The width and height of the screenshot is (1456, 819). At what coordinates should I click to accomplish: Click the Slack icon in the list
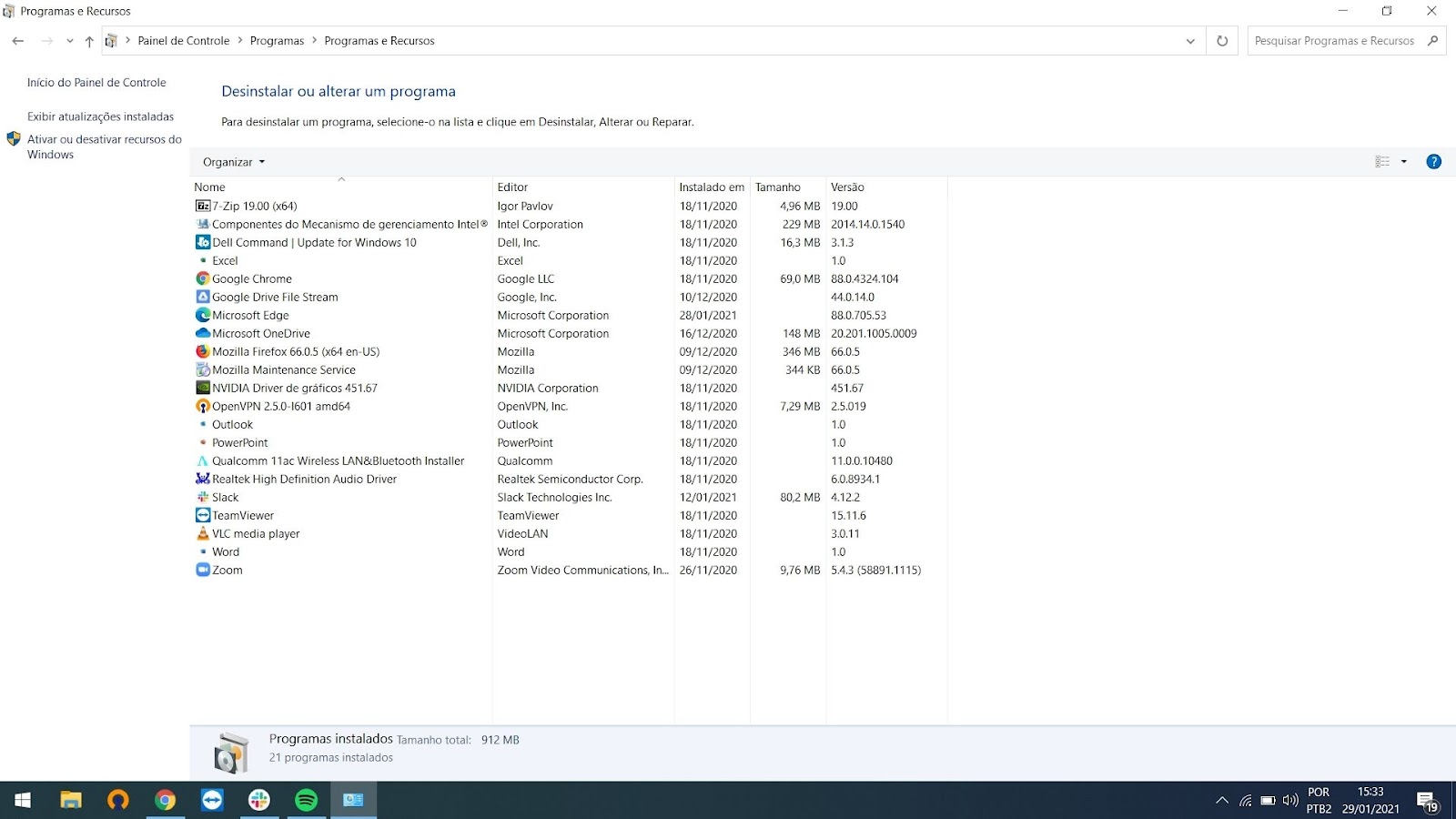203,497
